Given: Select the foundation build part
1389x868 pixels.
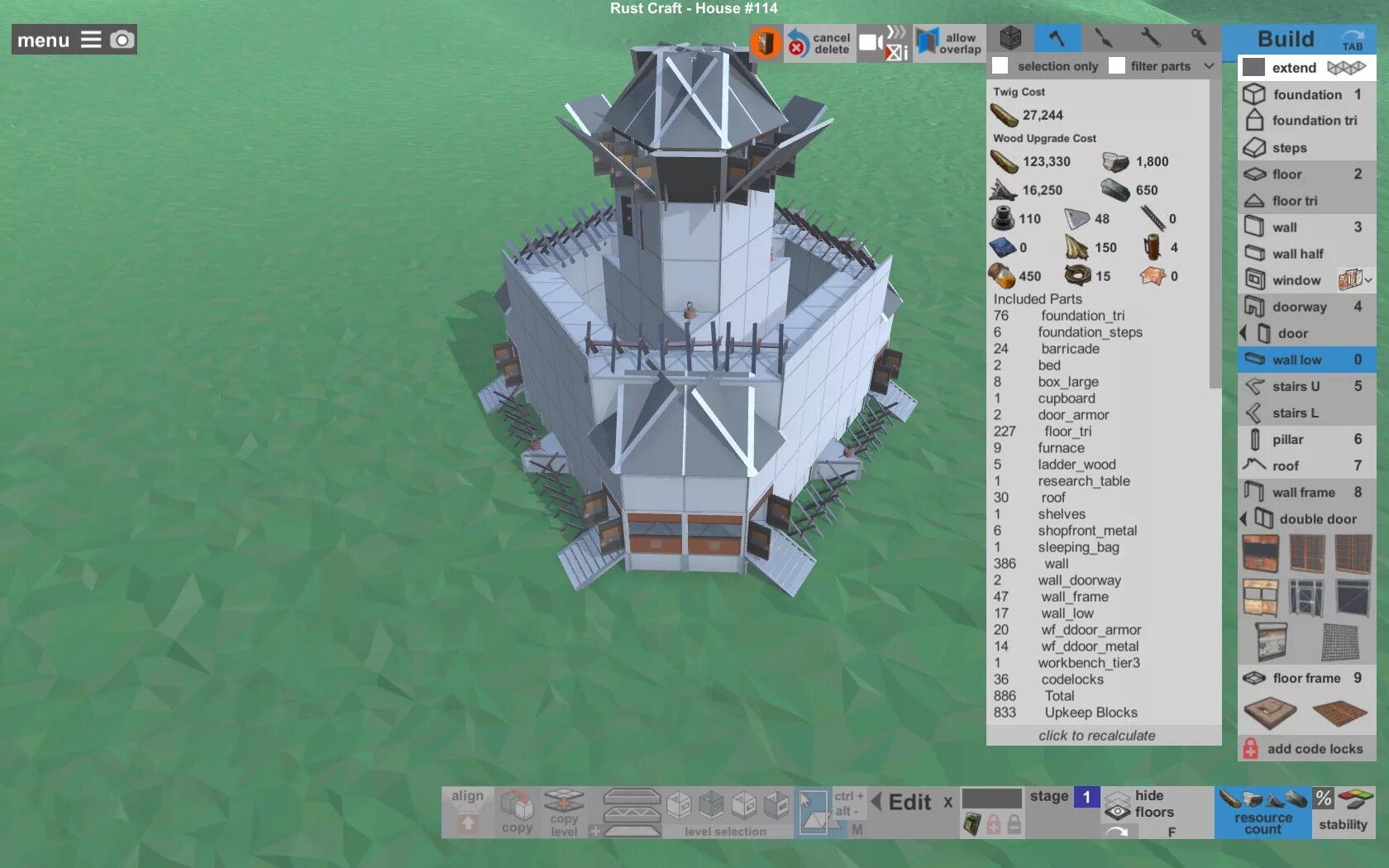Looking at the screenshot, I should click(x=1306, y=94).
